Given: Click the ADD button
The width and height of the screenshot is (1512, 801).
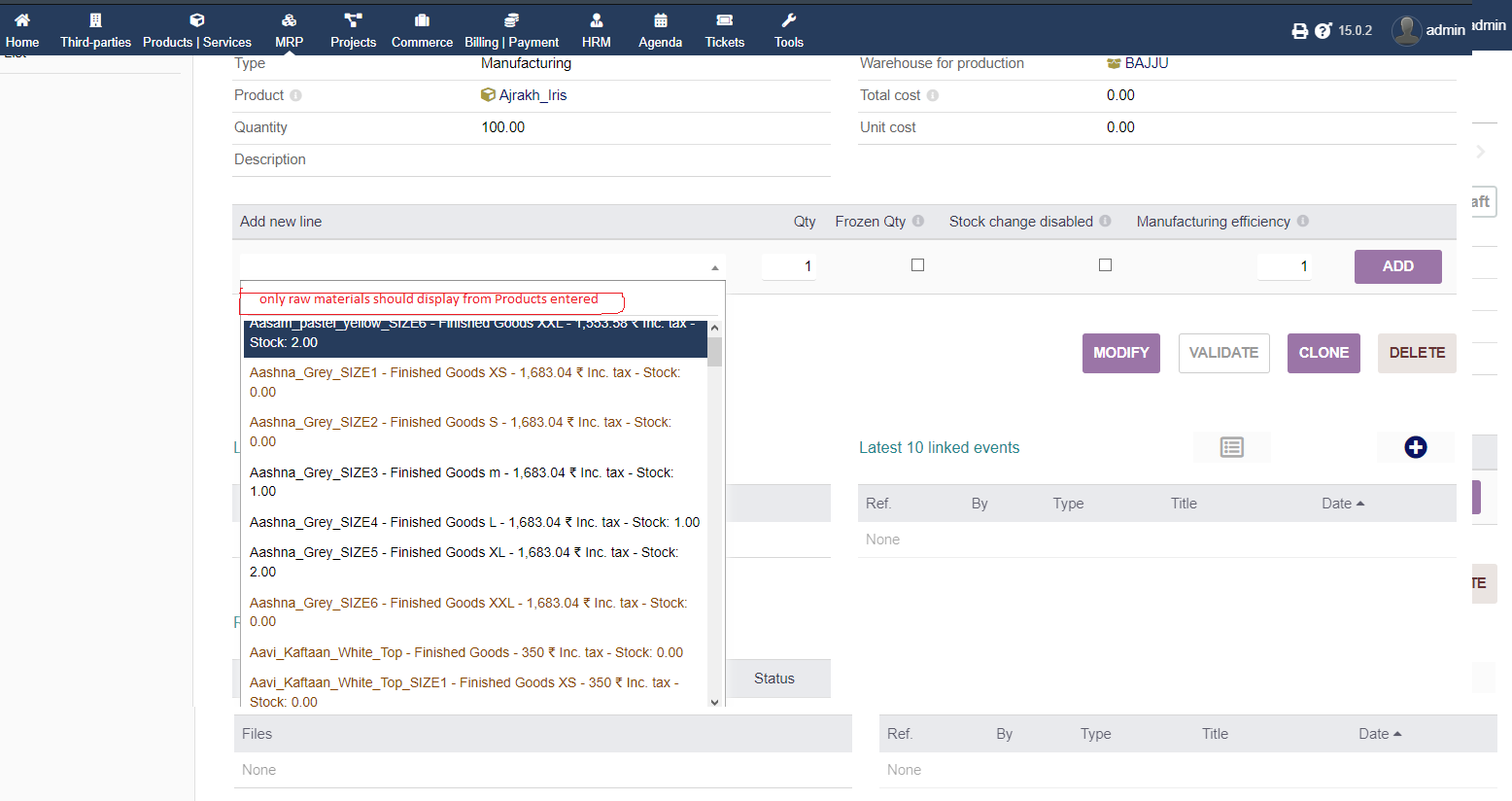Looking at the screenshot, I should [x=1397, y=266].
